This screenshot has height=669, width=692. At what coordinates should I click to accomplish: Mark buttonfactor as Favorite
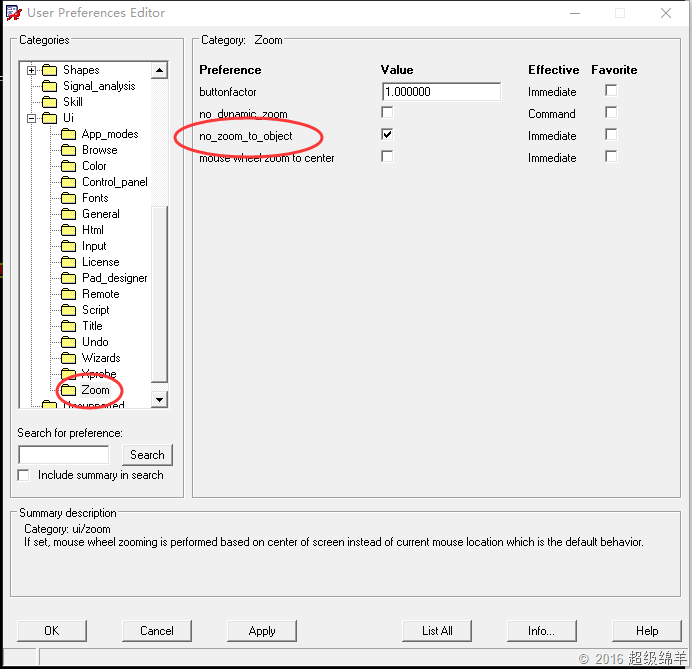[x=611, y=91]
